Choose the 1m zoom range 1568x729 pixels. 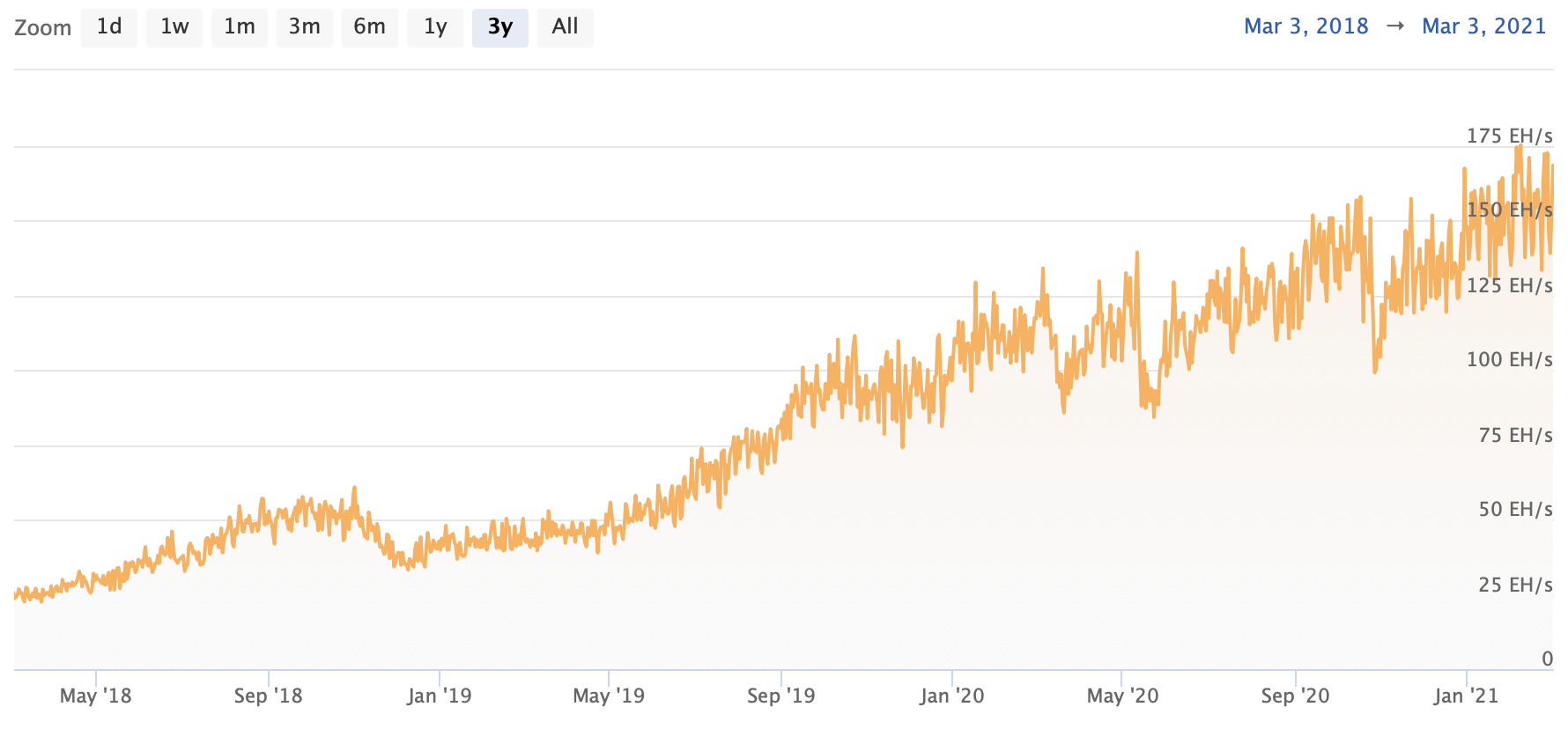click(x=240, y=27)
